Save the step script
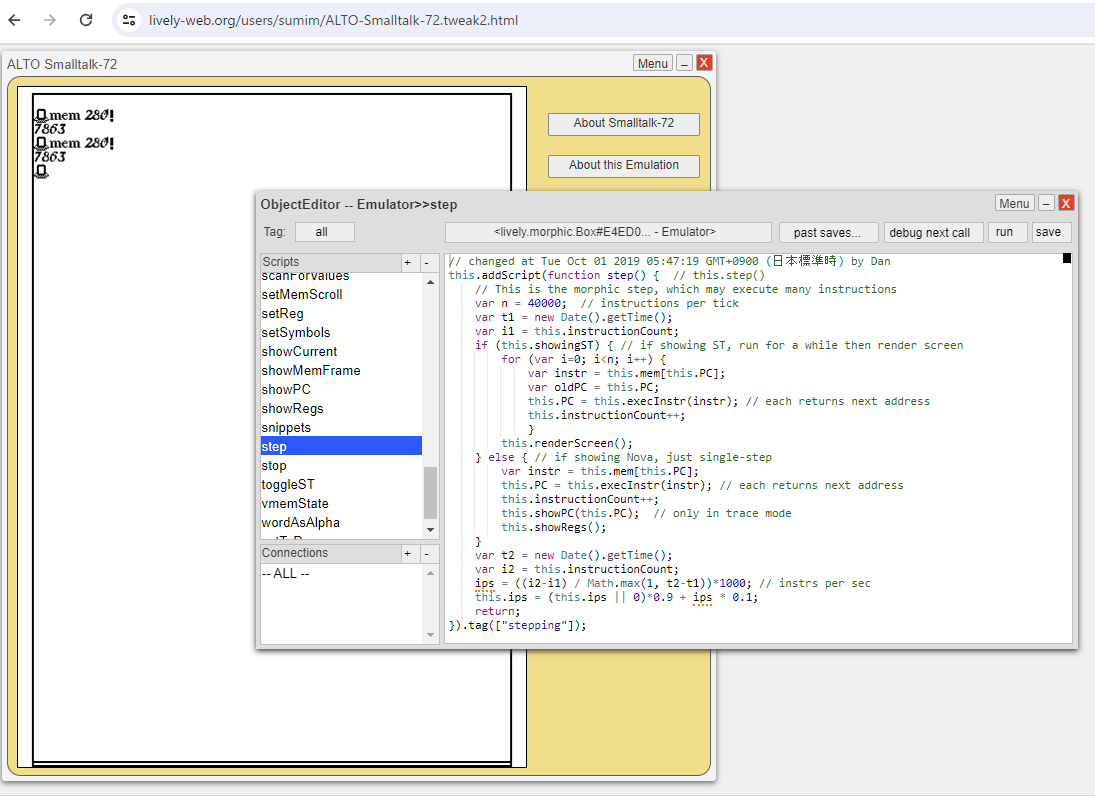 [x=1052, y=232]
